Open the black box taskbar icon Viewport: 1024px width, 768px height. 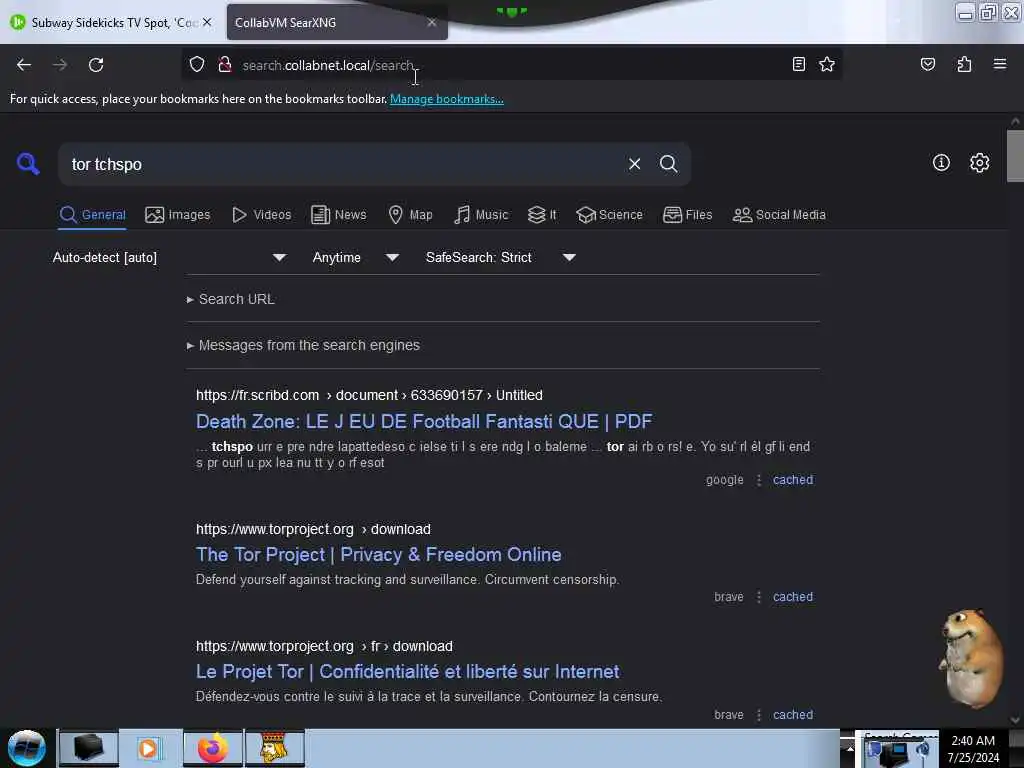[x=89, y=748]
